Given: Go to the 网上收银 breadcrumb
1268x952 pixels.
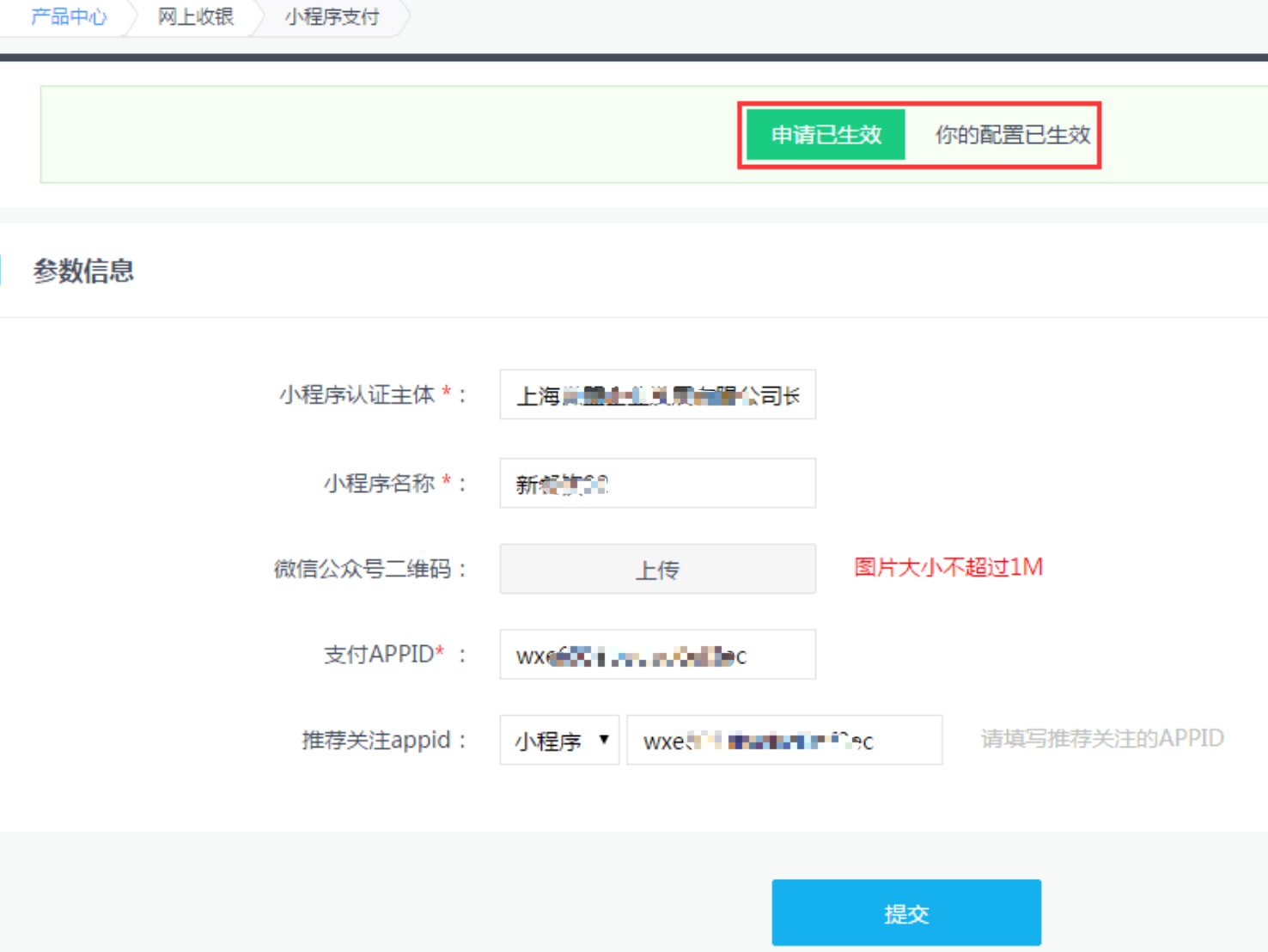Looking at the screenshot, I should pyautogui.click(x=196, y=17).
